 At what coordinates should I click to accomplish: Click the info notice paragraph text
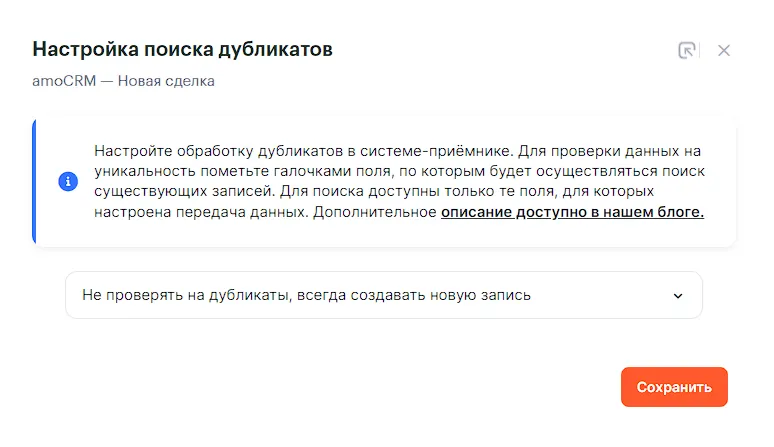399,181
